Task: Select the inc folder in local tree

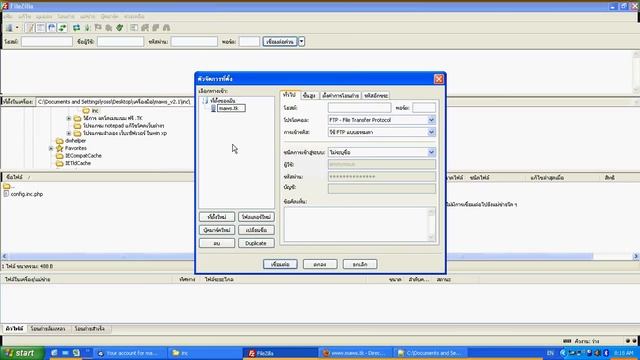Action: point(95,111)
